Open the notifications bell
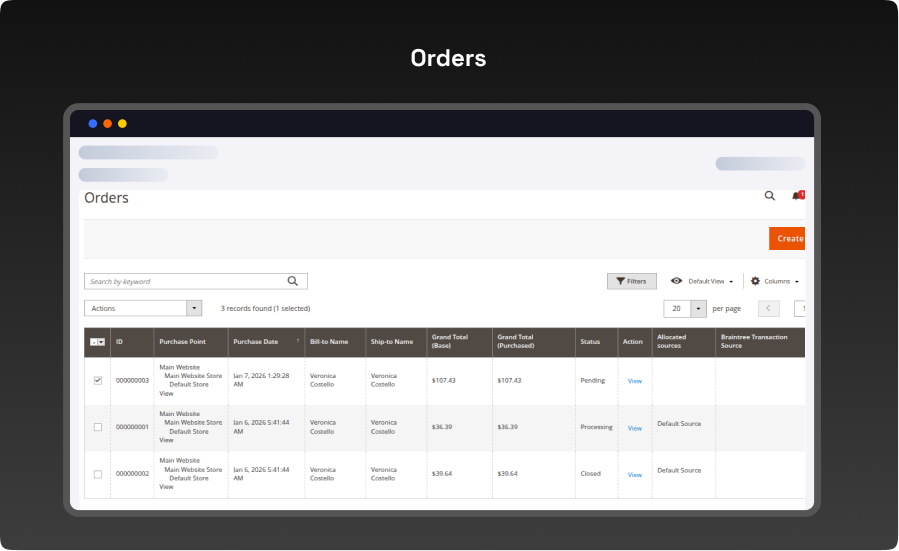899x551 pixels. [x=797, y=196]
